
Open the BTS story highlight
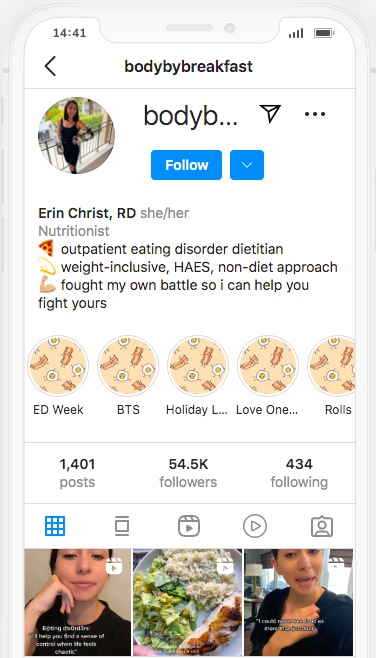(x=128, y=366)
